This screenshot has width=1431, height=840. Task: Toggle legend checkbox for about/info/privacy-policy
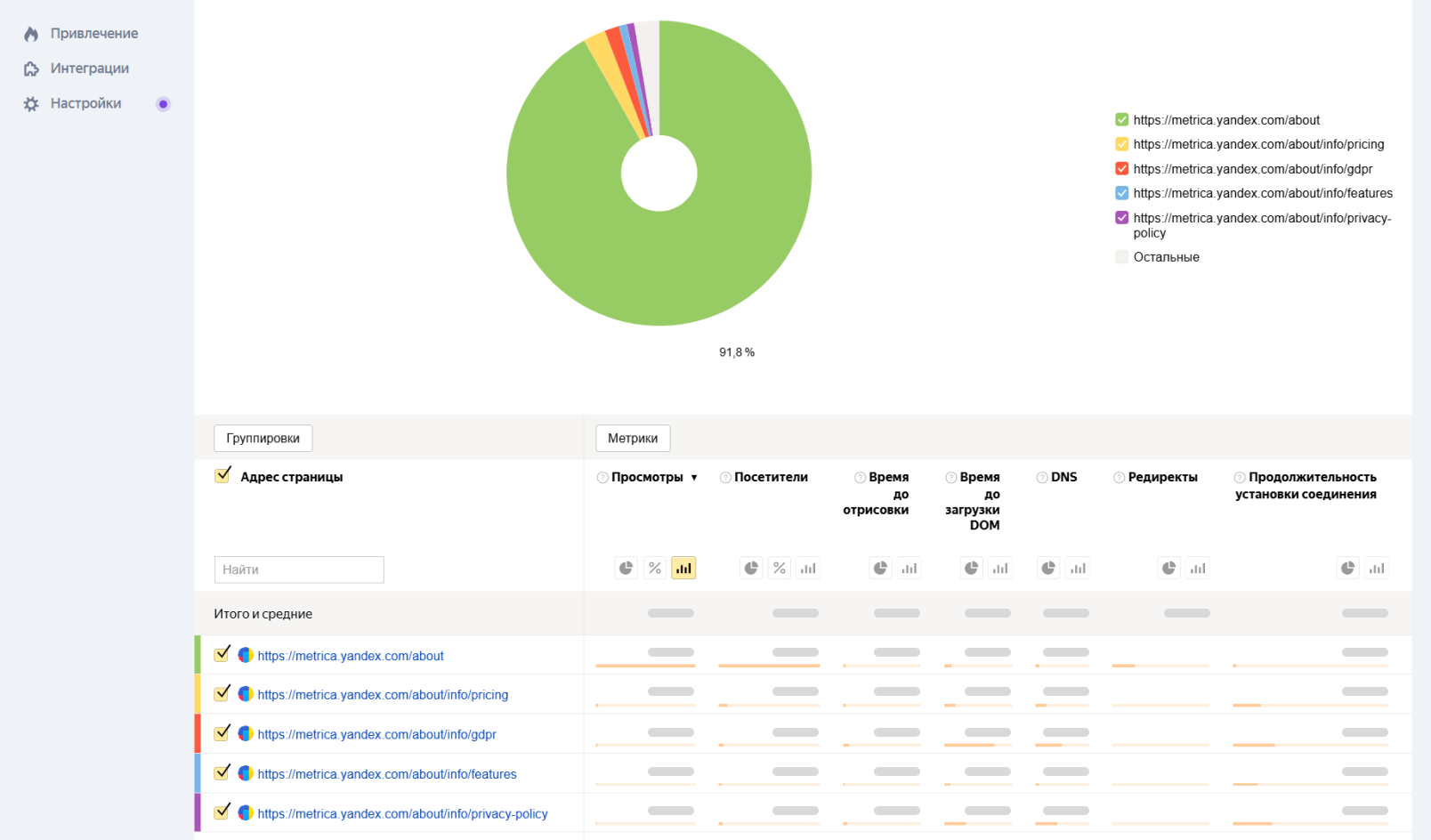1122,218
